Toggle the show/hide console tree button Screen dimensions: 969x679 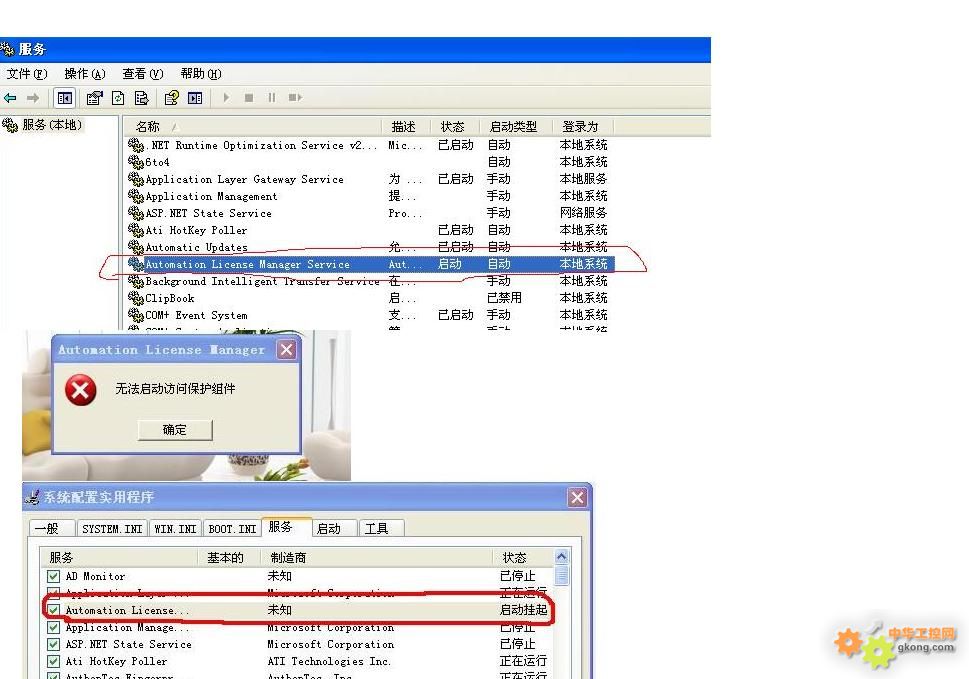(x=64, y=98)
